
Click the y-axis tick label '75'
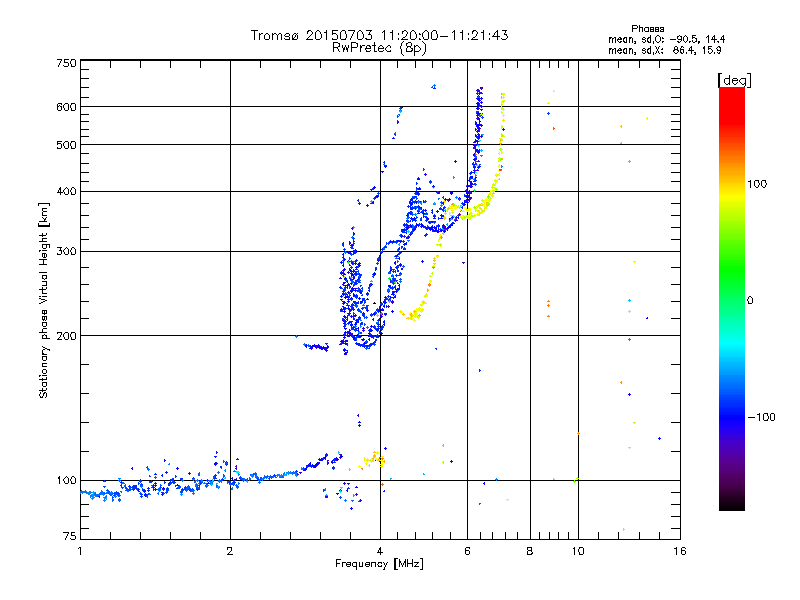coord(70,536)
